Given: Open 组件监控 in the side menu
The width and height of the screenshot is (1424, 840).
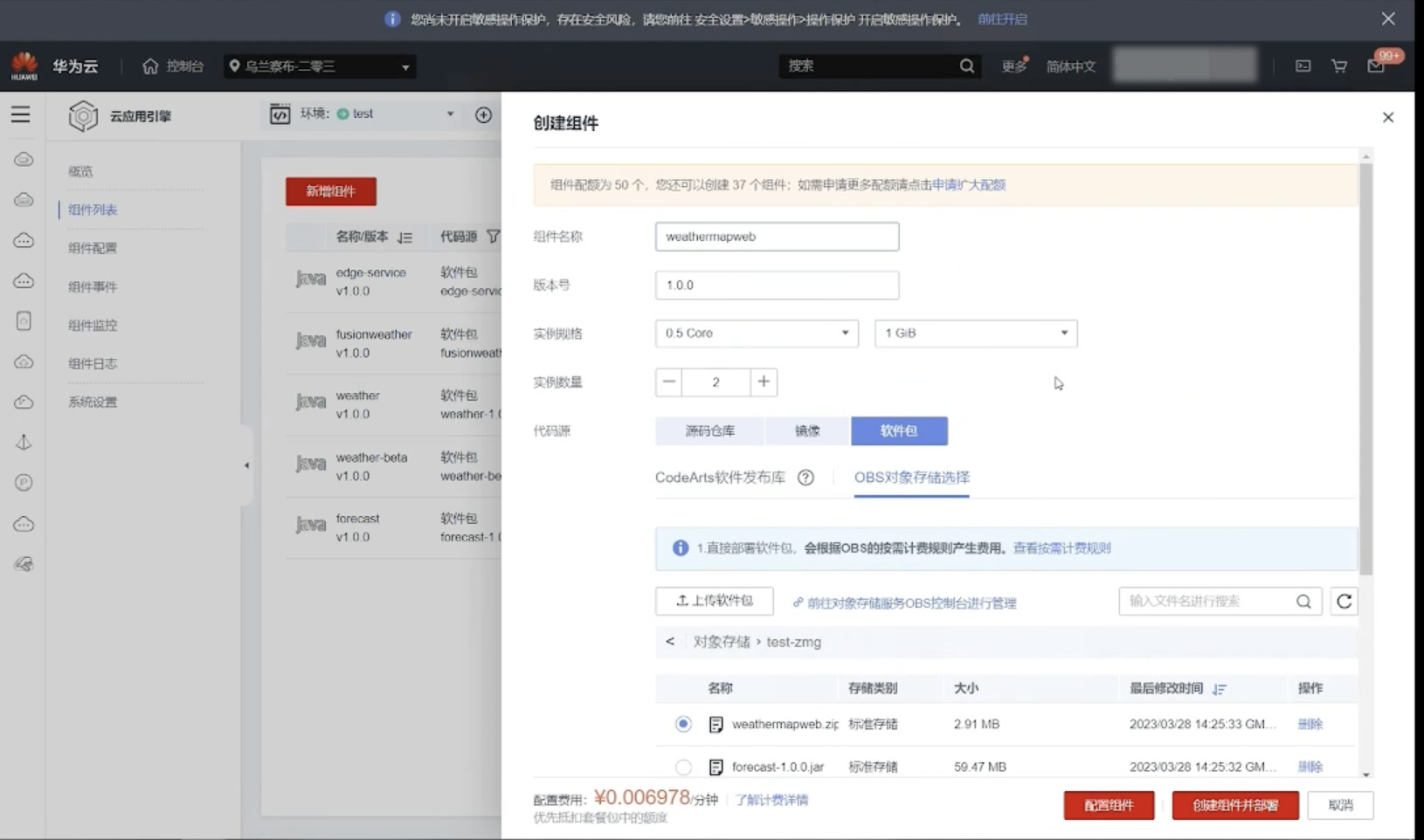Looking at the screenshot, I should pyautogui.click(x=93, y=325).
